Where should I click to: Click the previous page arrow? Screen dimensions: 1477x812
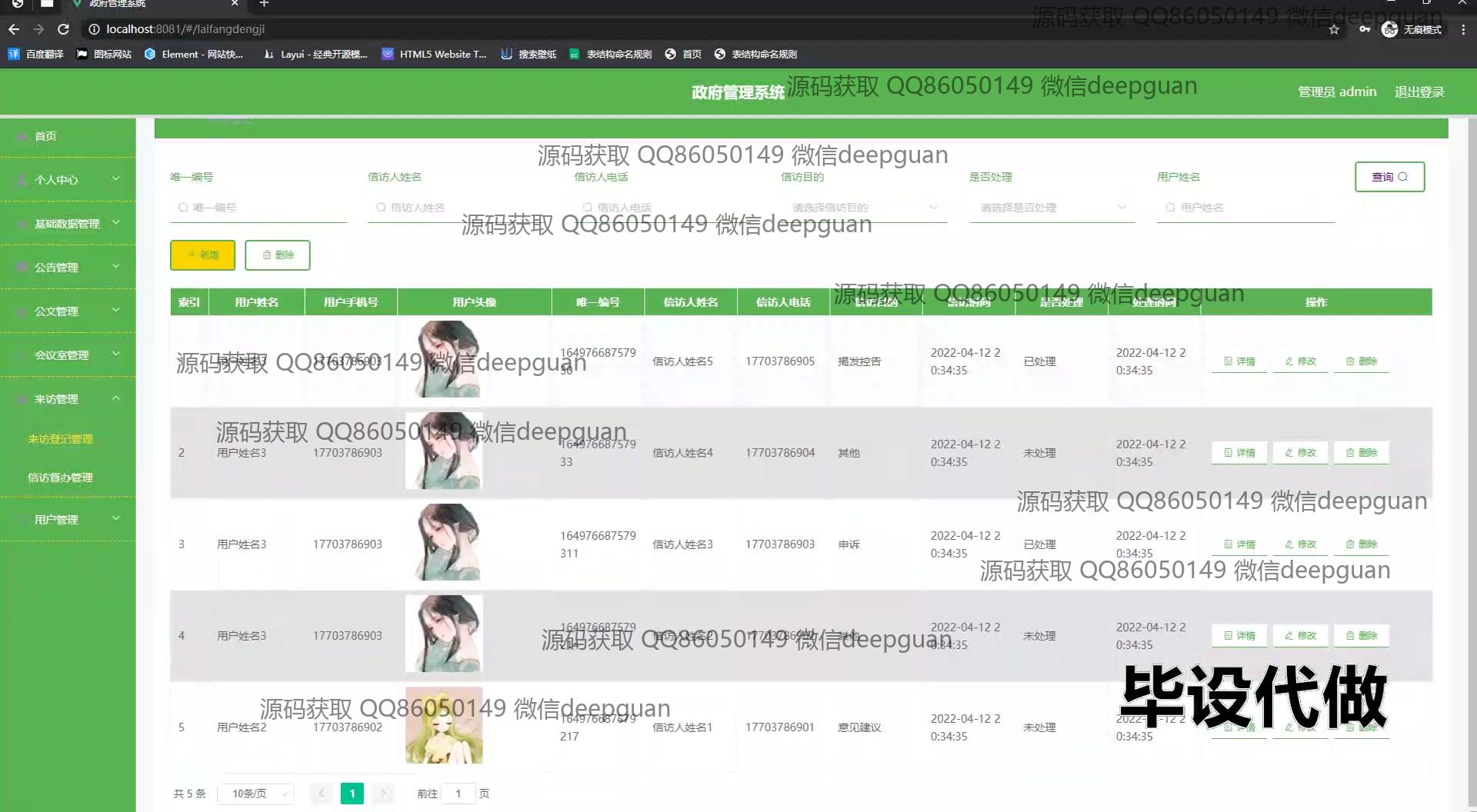click(322, 794)
